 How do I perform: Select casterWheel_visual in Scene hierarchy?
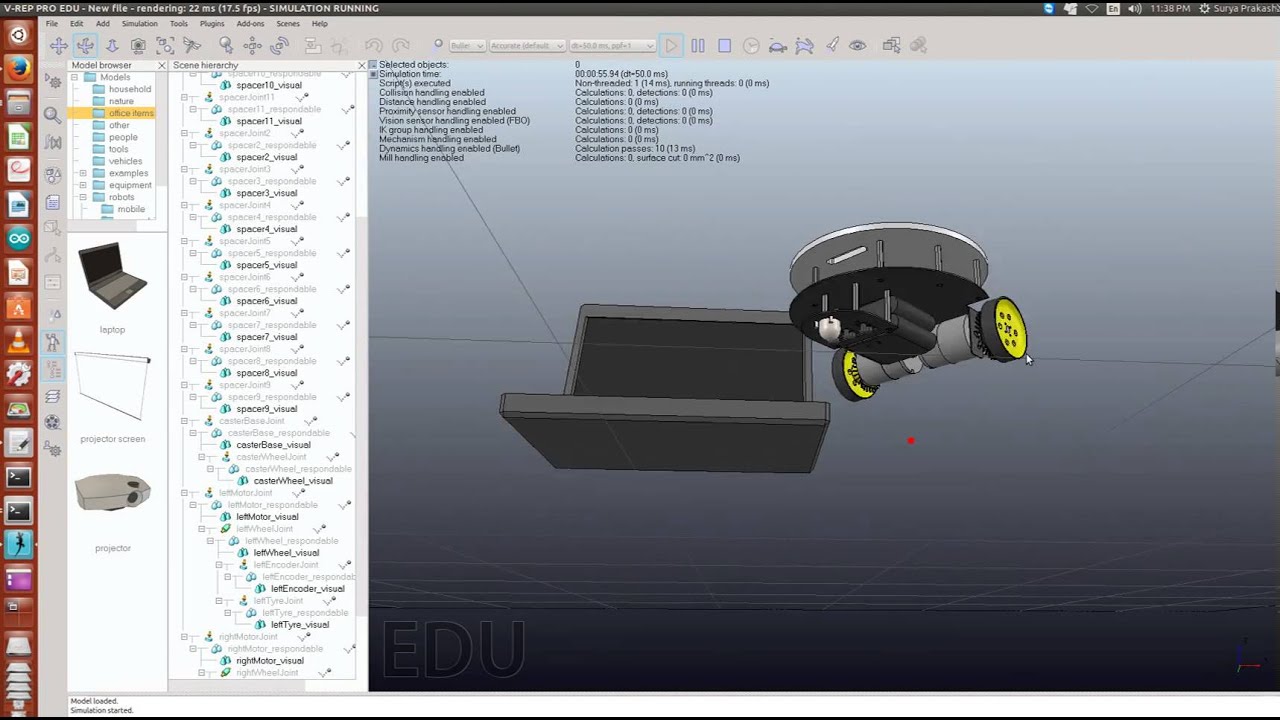point(293,481)
